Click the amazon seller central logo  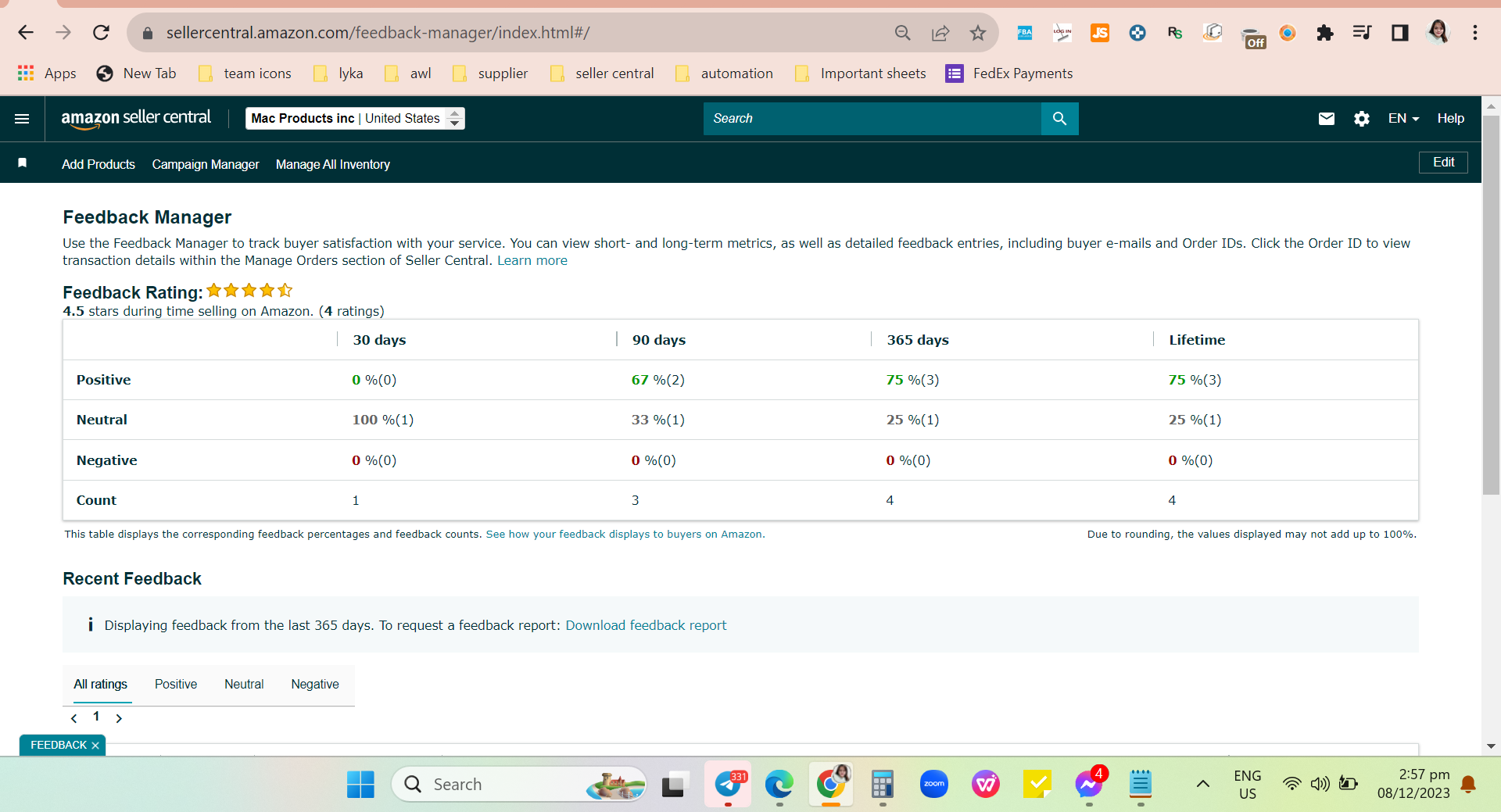(136, 118)
